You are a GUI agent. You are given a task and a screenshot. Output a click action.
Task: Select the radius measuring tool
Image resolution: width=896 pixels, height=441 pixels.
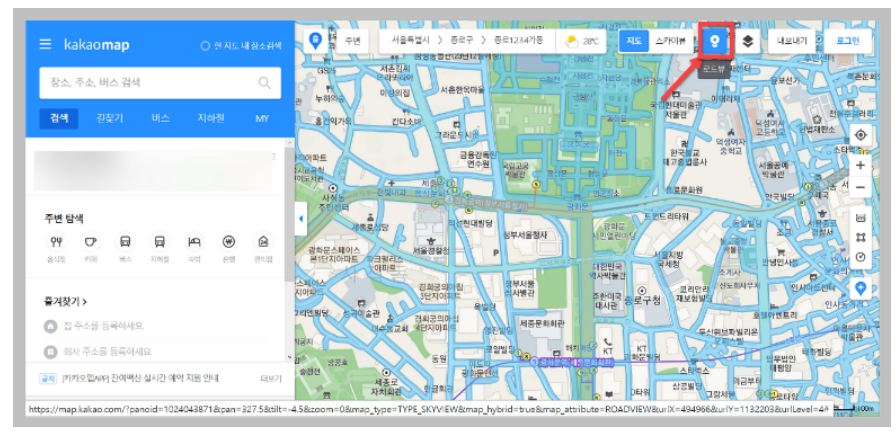(860, 257)
